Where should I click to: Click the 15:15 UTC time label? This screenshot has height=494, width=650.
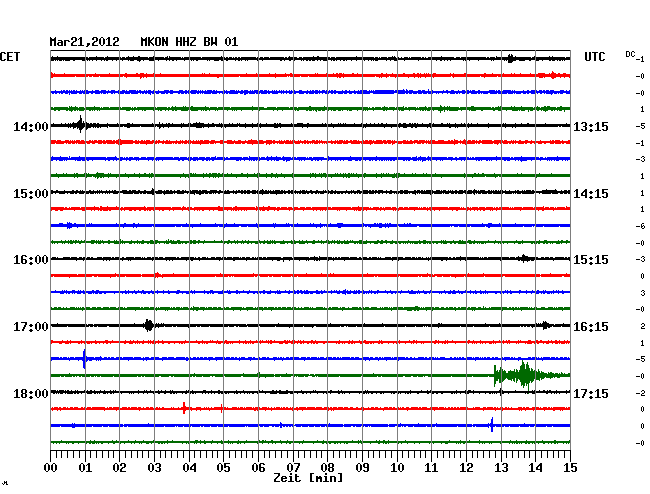click(x=591, y=260)
